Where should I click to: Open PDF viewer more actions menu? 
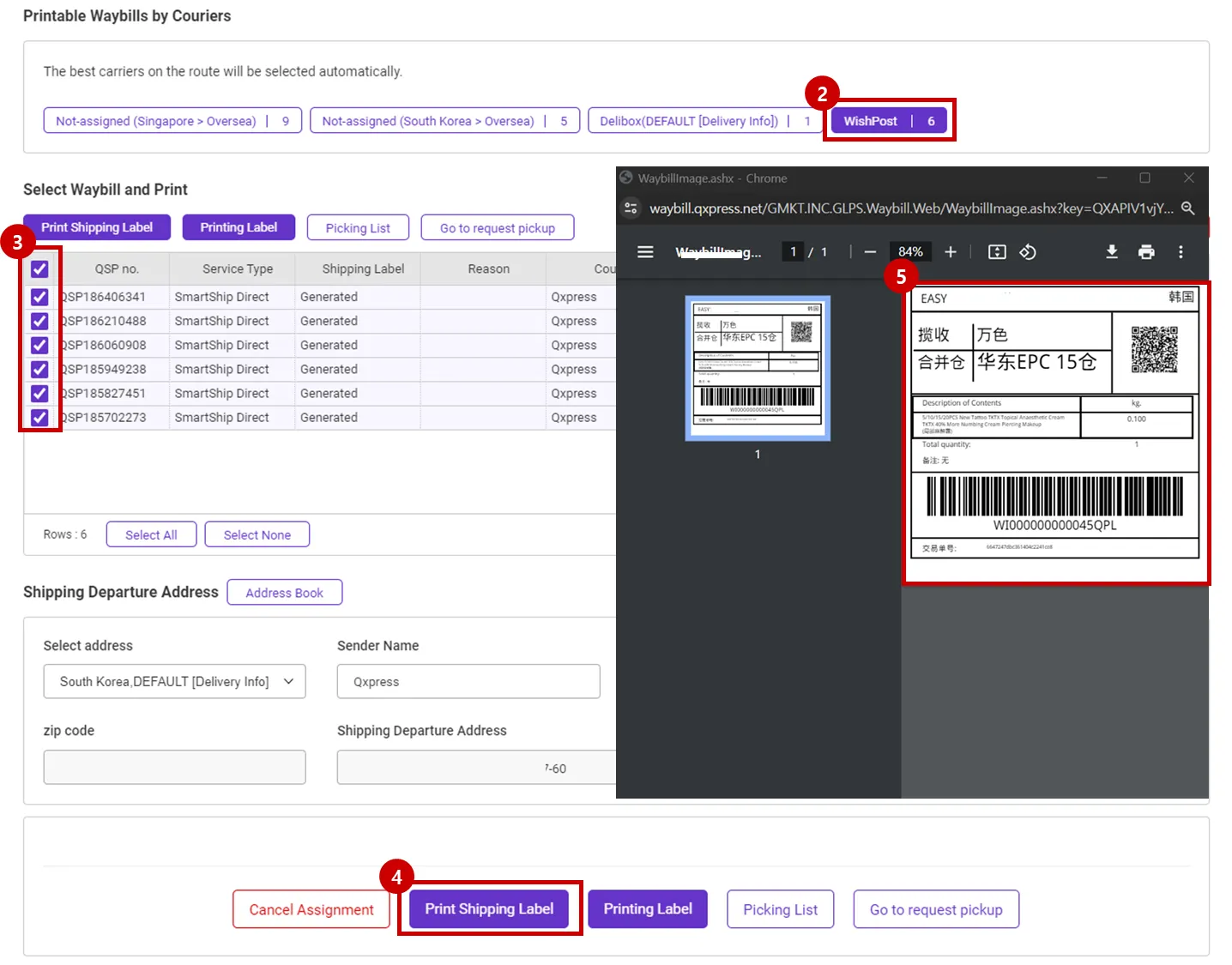[1181, 251]
